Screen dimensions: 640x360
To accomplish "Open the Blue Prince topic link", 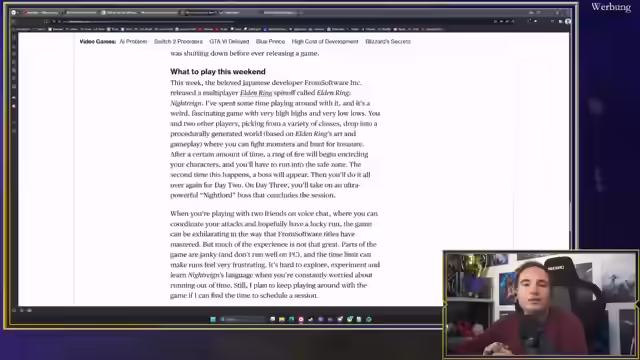I will pos(270,42).
